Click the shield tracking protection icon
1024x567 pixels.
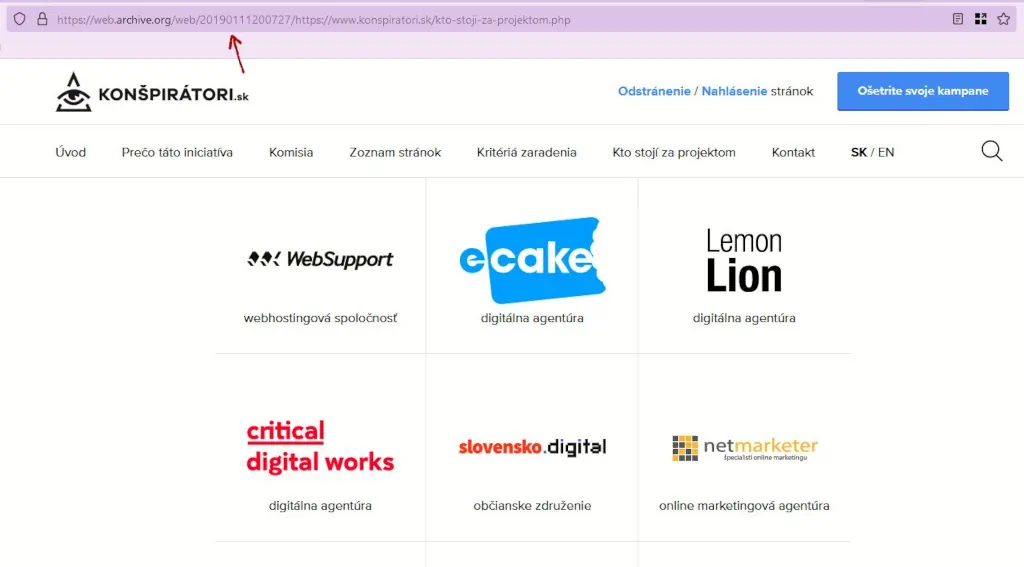coord(20,19)
